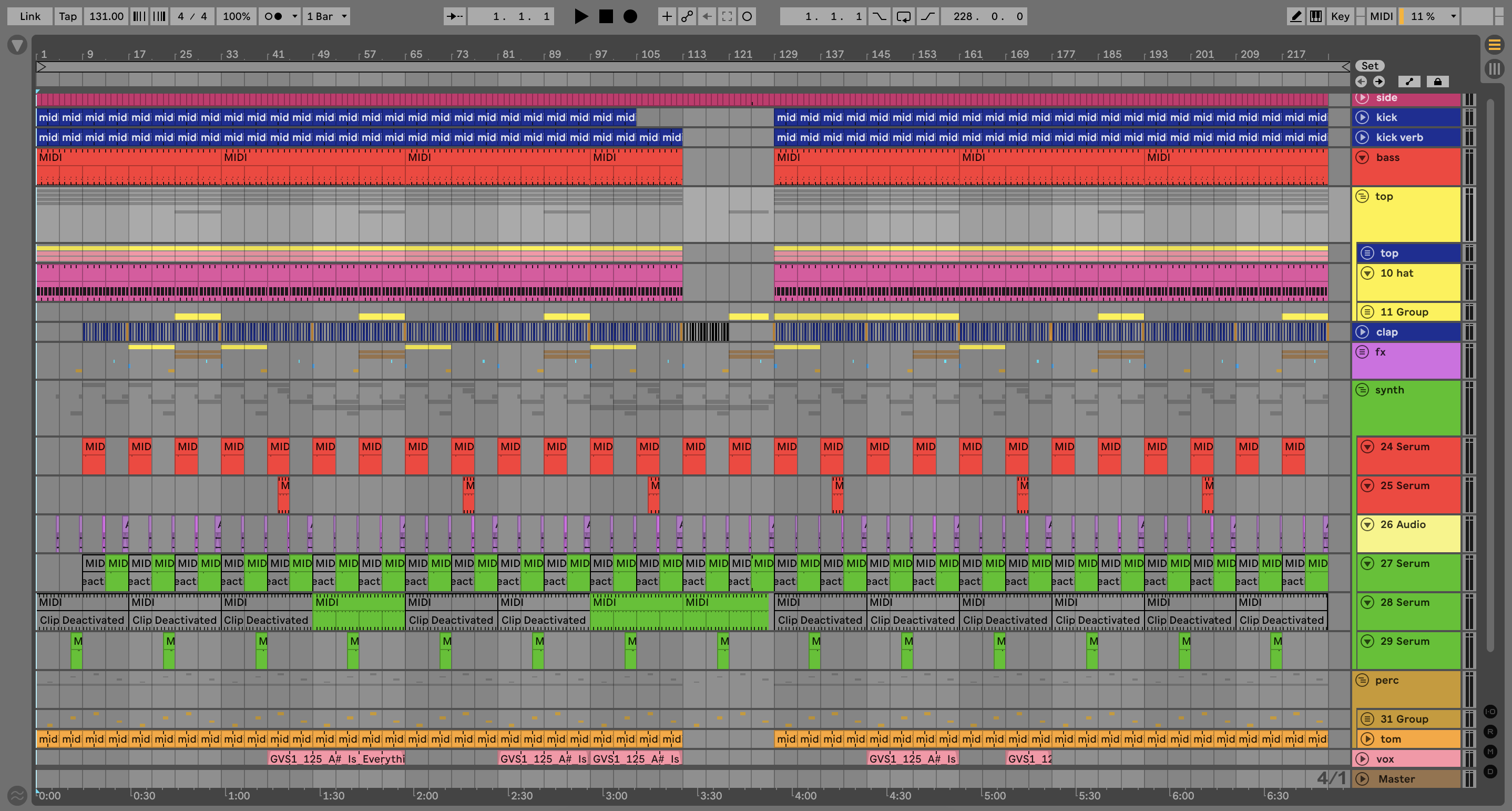Enable Key map mode switch
1512x811 pixels.
point(1340,16)
